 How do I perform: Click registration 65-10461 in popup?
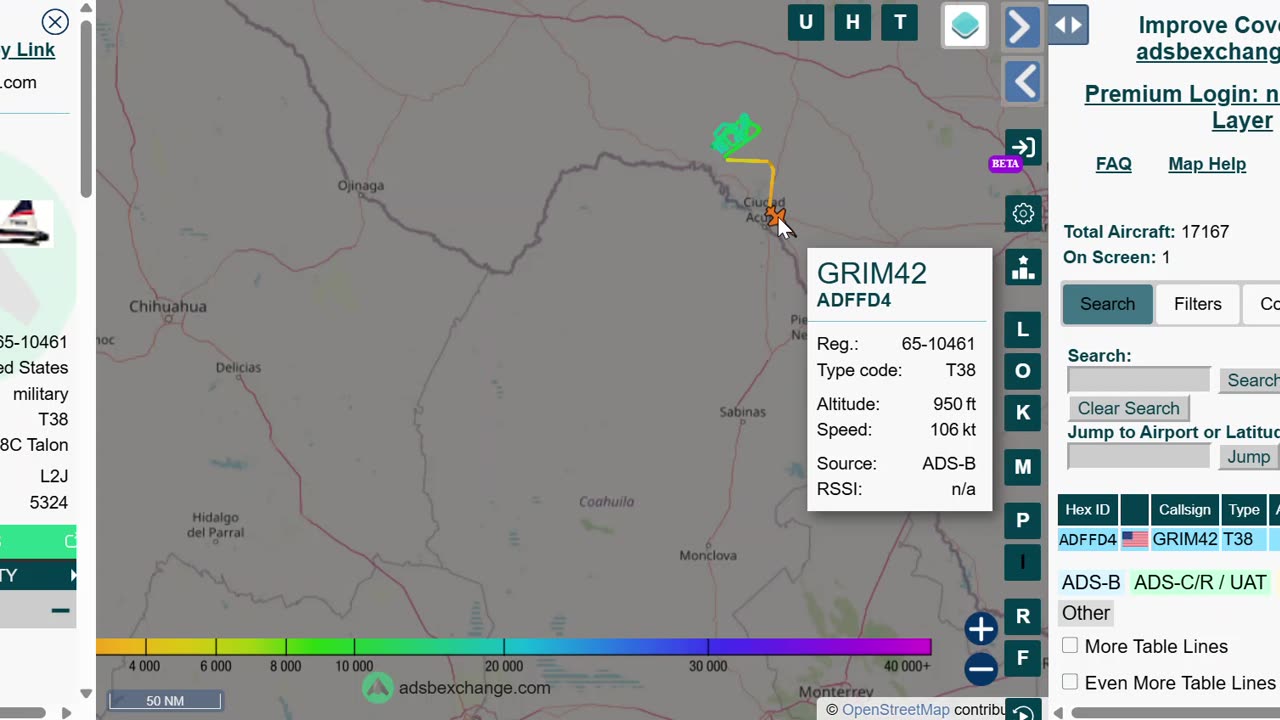pyautogui.click(x=937, y=344)
